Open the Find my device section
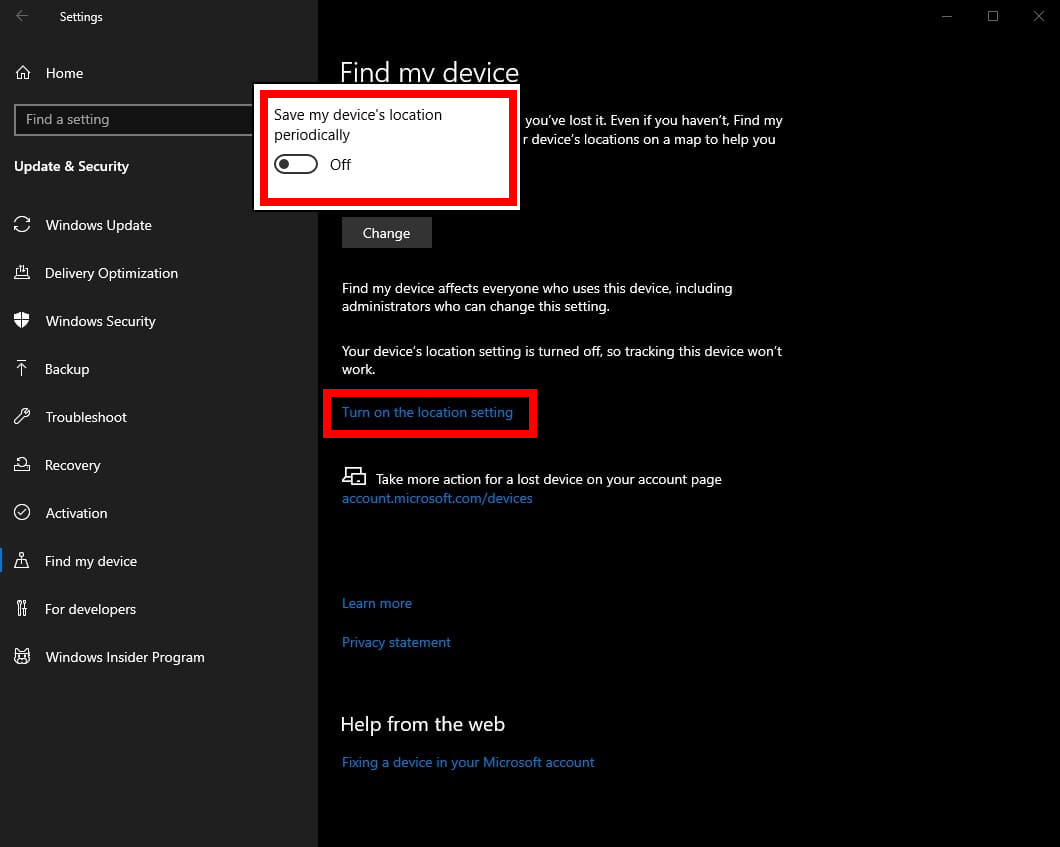 coord(91,561)
